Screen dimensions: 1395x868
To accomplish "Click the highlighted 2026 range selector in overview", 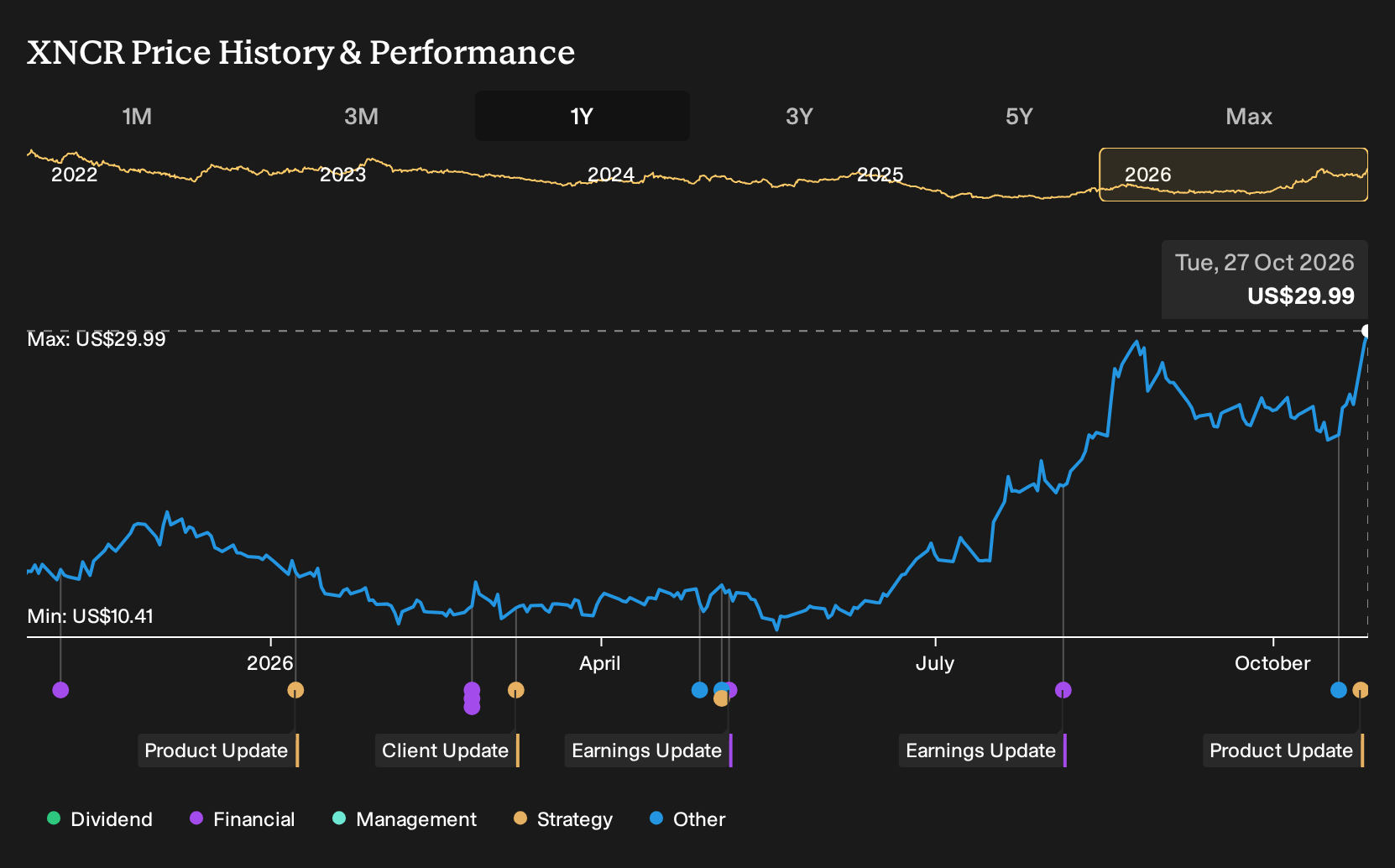I will pyautogui.click(x=1233, y=175).
